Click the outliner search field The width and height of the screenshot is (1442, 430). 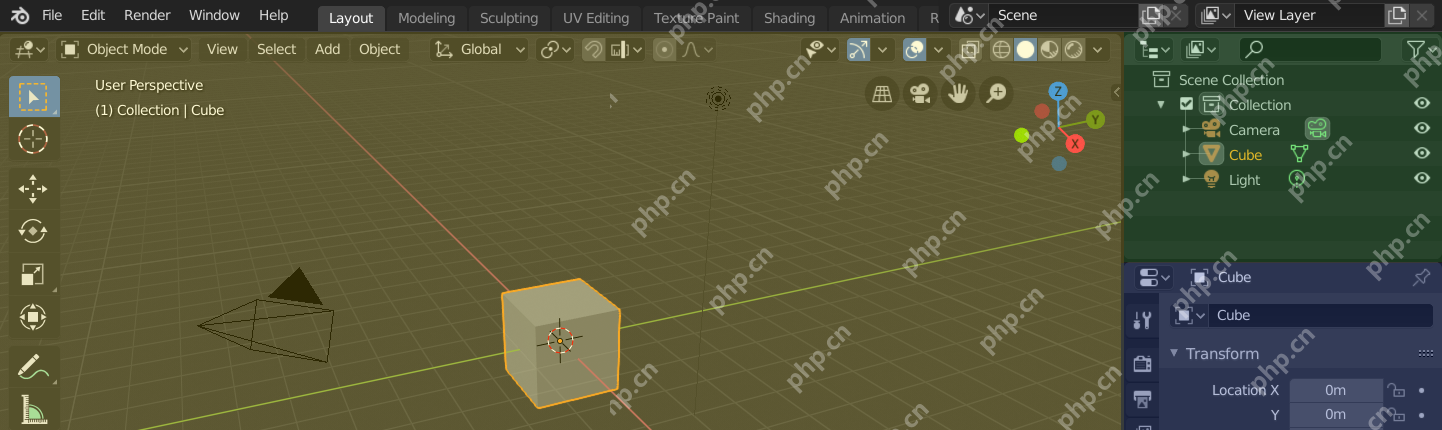click(1310, 49)
